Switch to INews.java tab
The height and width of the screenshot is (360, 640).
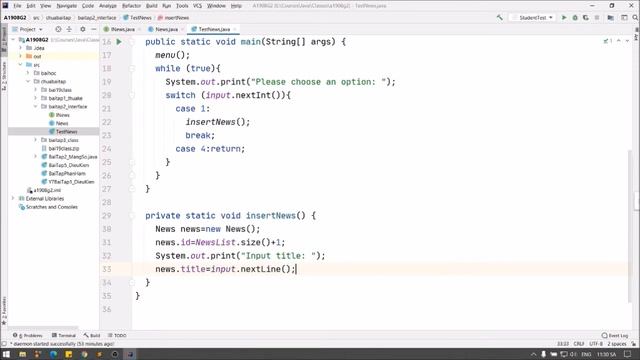pos(122,29)
